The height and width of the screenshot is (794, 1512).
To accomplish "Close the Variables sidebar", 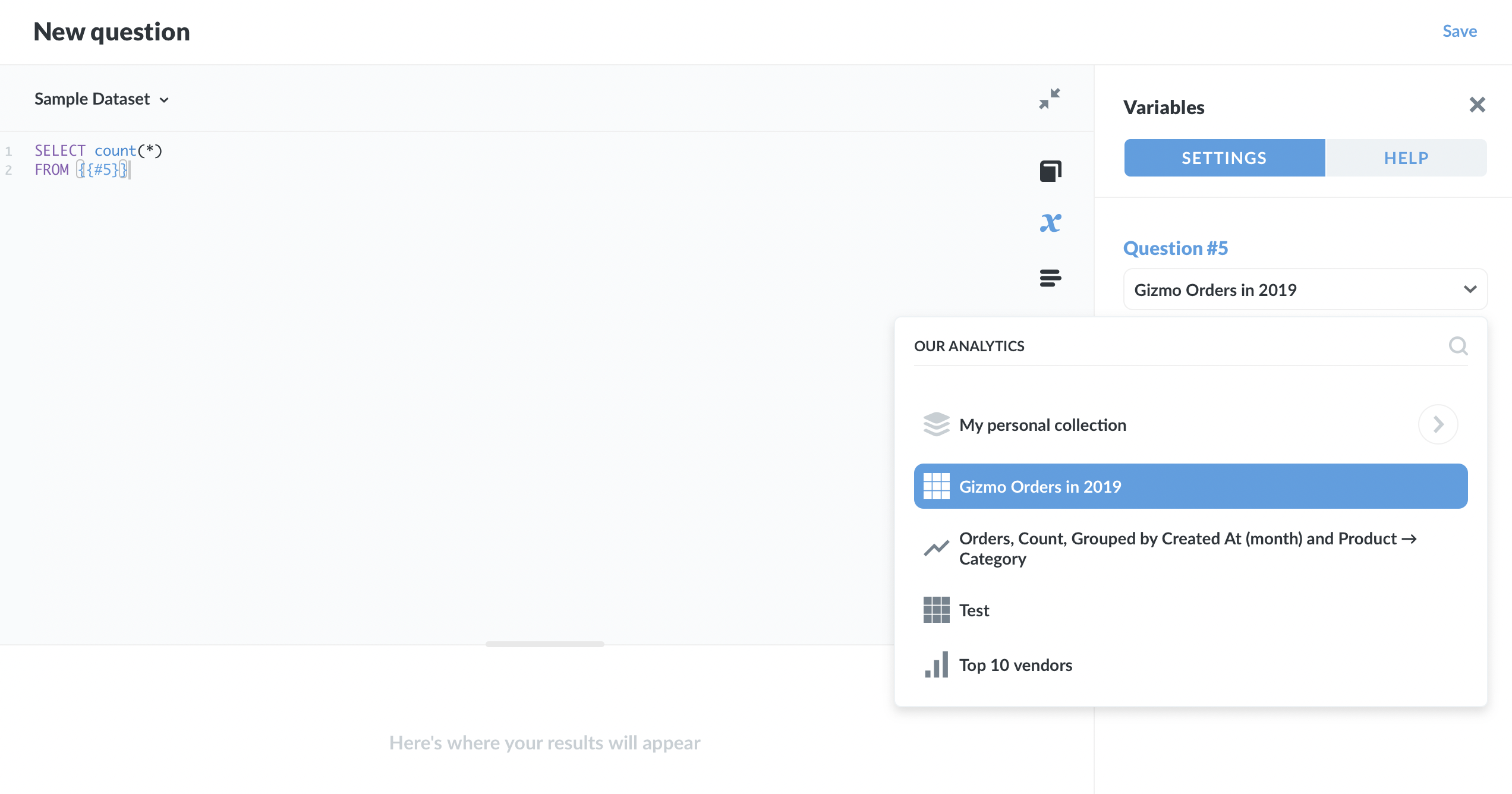I will tap(1477, 105).
